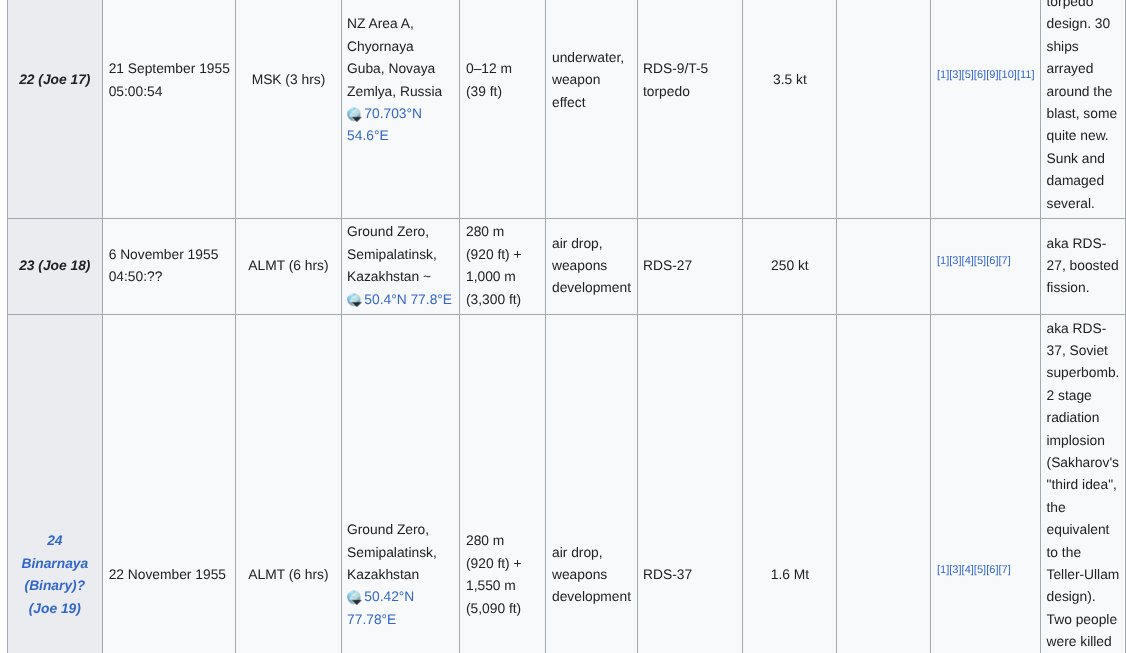Click the 1.6 Mt yield cell

(789, 575)
